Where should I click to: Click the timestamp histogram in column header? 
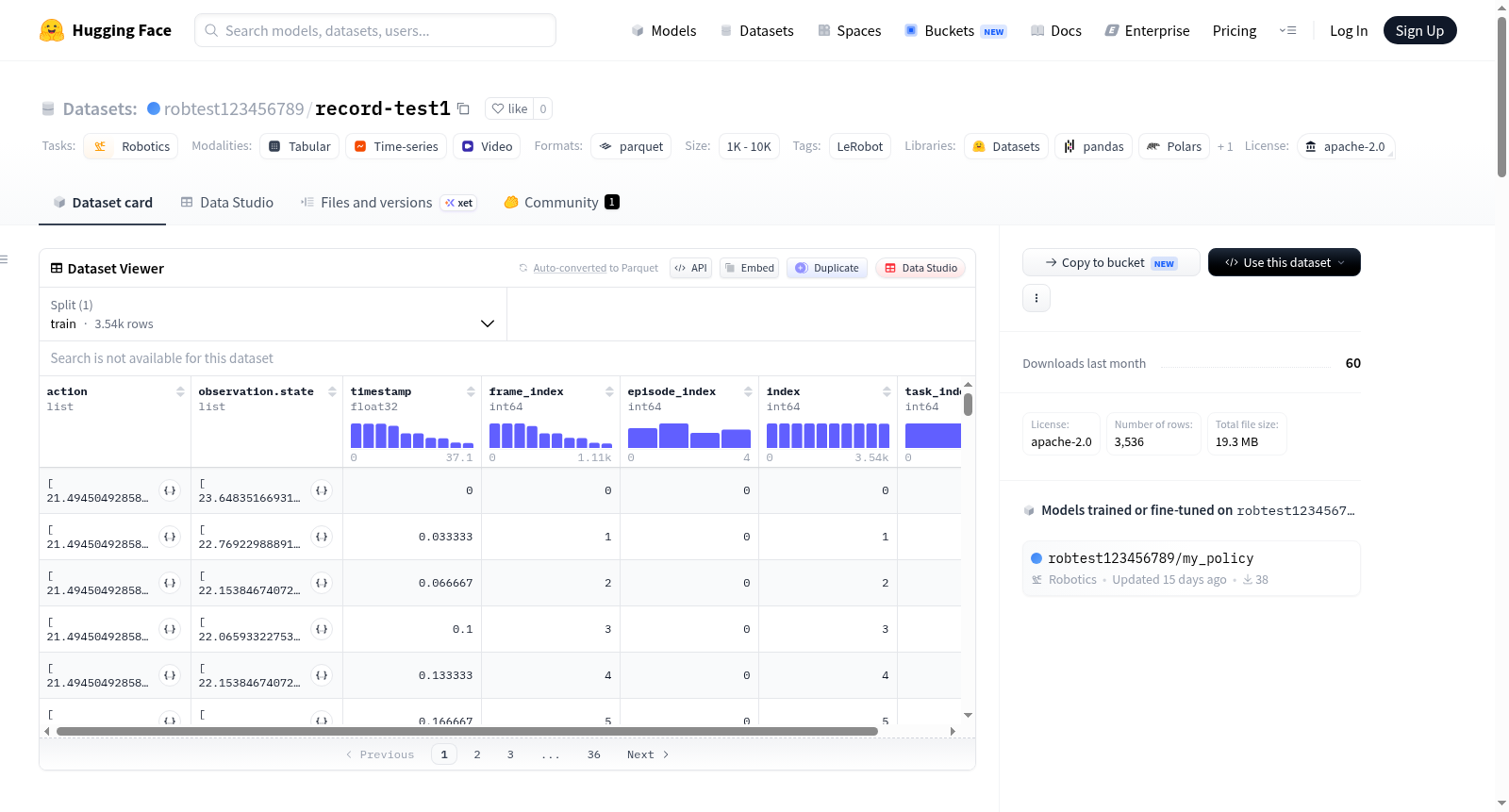coord(412,435)
